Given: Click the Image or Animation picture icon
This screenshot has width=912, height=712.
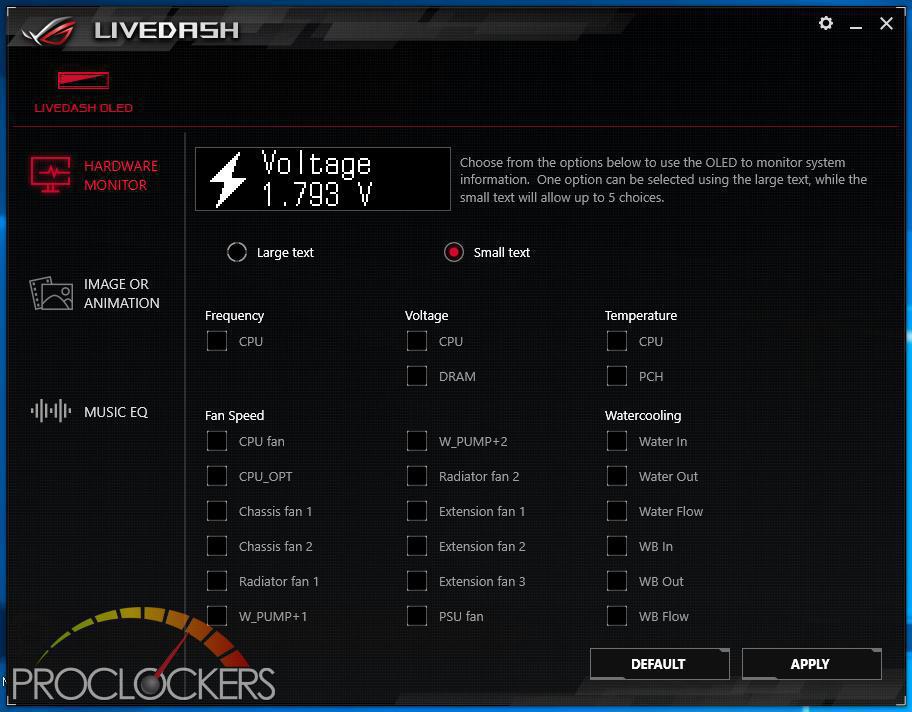Looking at the screenshot, I should click(51, 293).
